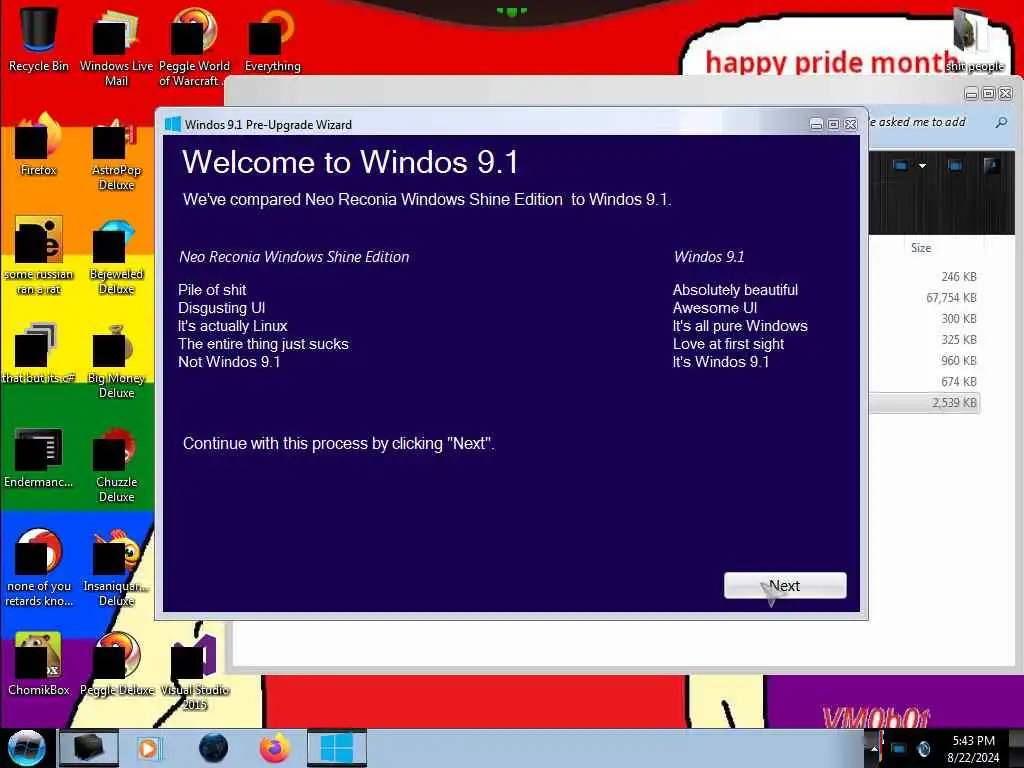Click the 'Continue with this process' instruction text
This screenshot has height=768, width=1024.
[338, 443]
